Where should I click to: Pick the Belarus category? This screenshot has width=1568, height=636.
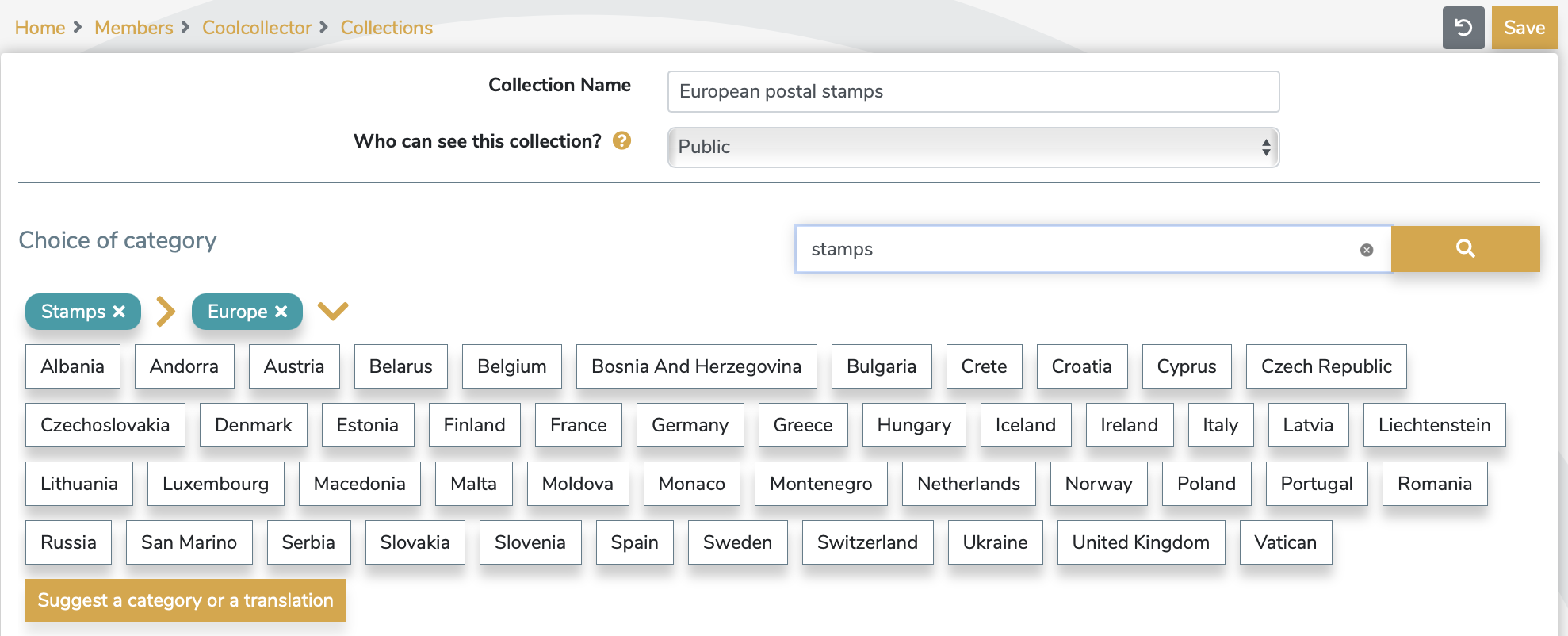(401, 366)
